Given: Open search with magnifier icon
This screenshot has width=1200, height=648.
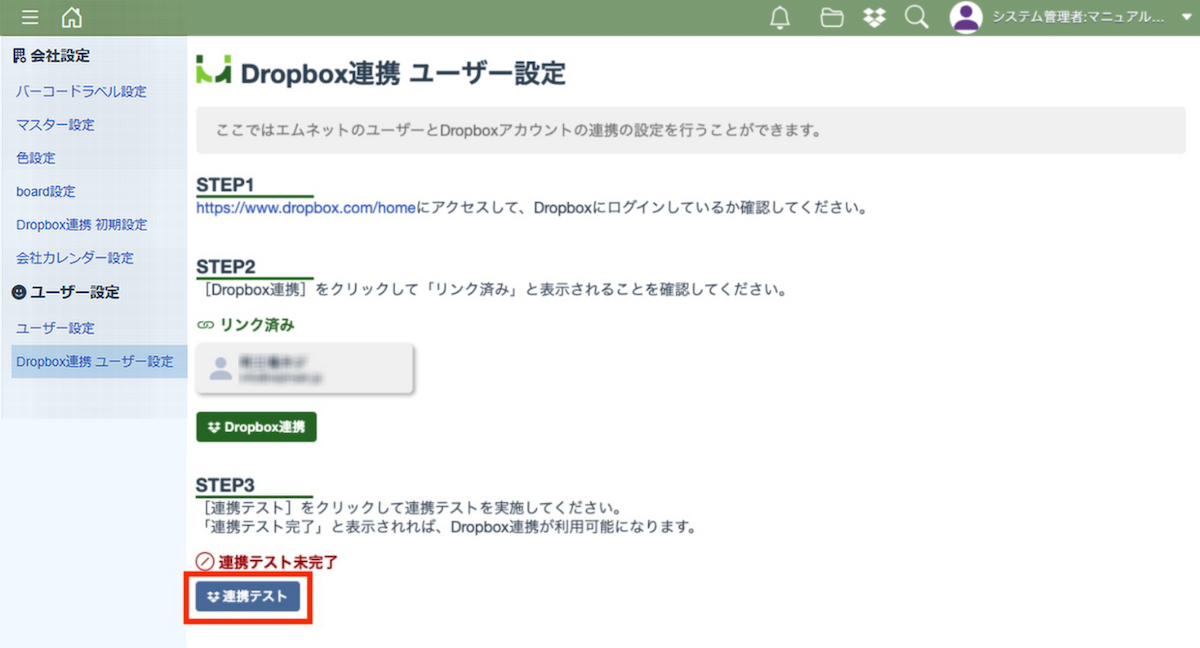Looking at the screenshot, I should coord(916,17).
